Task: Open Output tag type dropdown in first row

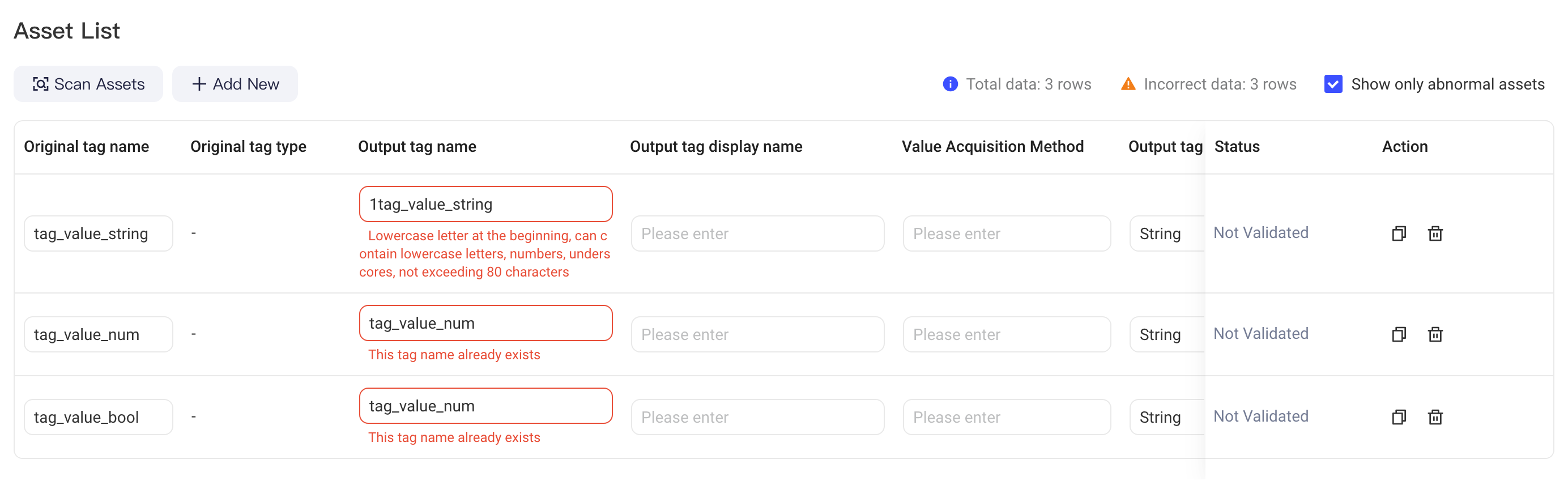Action: pyautogui.click(x=1166, y=233)
